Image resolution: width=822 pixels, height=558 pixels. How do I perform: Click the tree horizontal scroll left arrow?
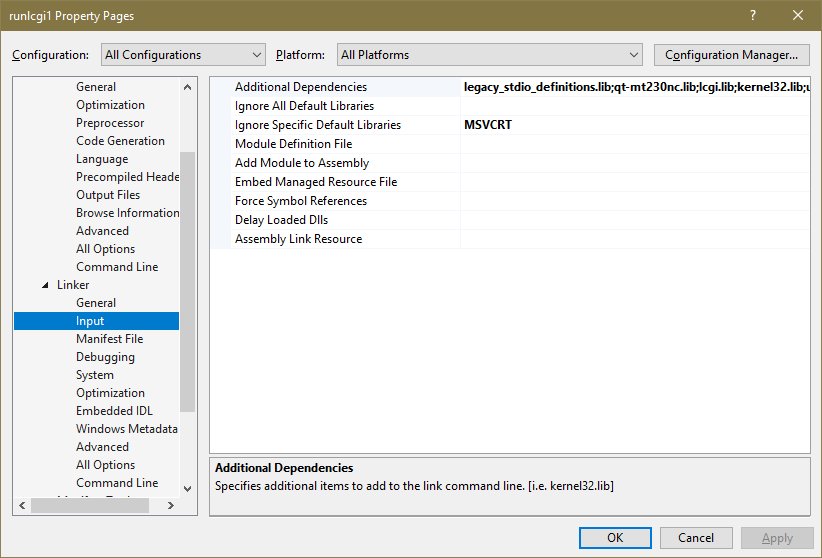(22, 506)
